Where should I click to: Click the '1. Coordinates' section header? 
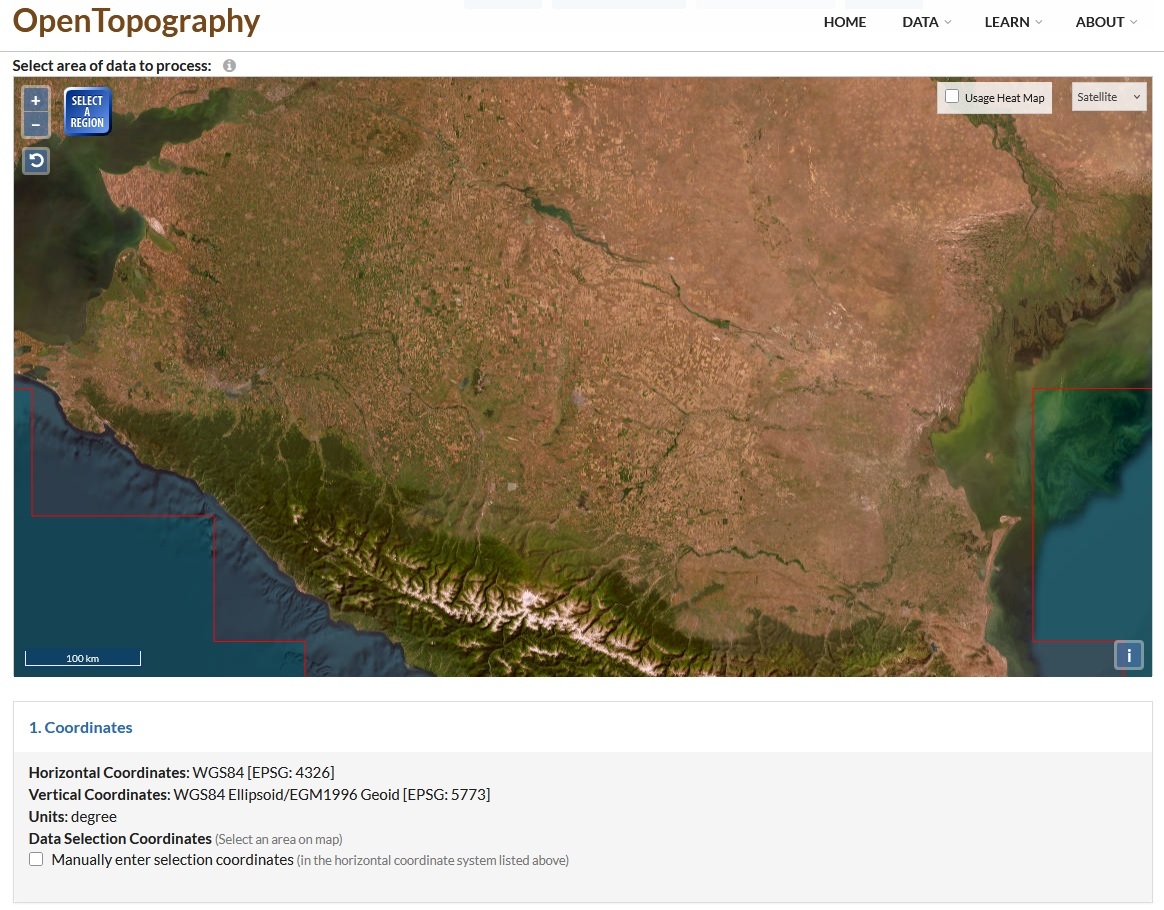click(x=81, y=727)
